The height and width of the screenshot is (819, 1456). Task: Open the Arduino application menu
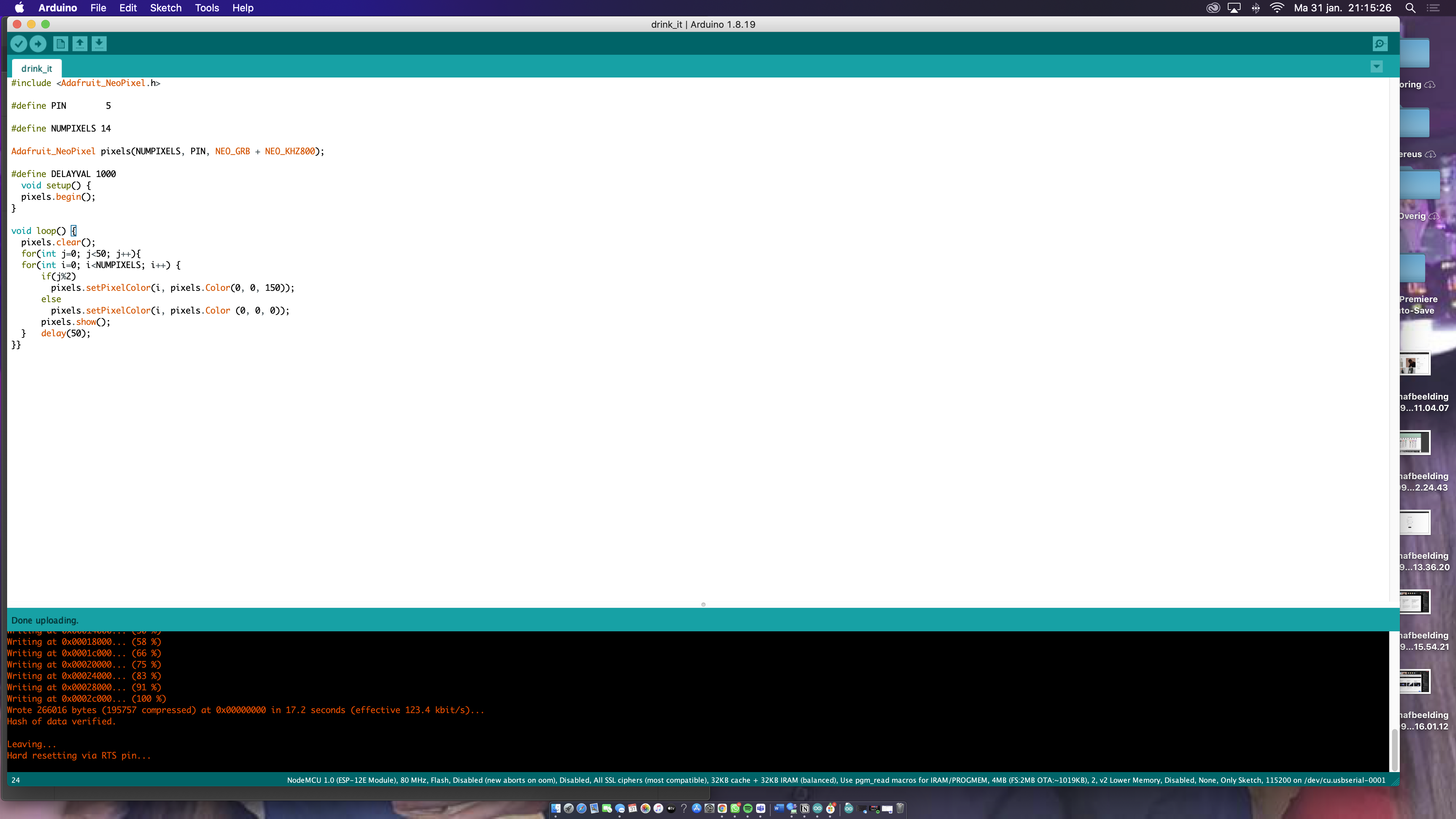(58, 8)
